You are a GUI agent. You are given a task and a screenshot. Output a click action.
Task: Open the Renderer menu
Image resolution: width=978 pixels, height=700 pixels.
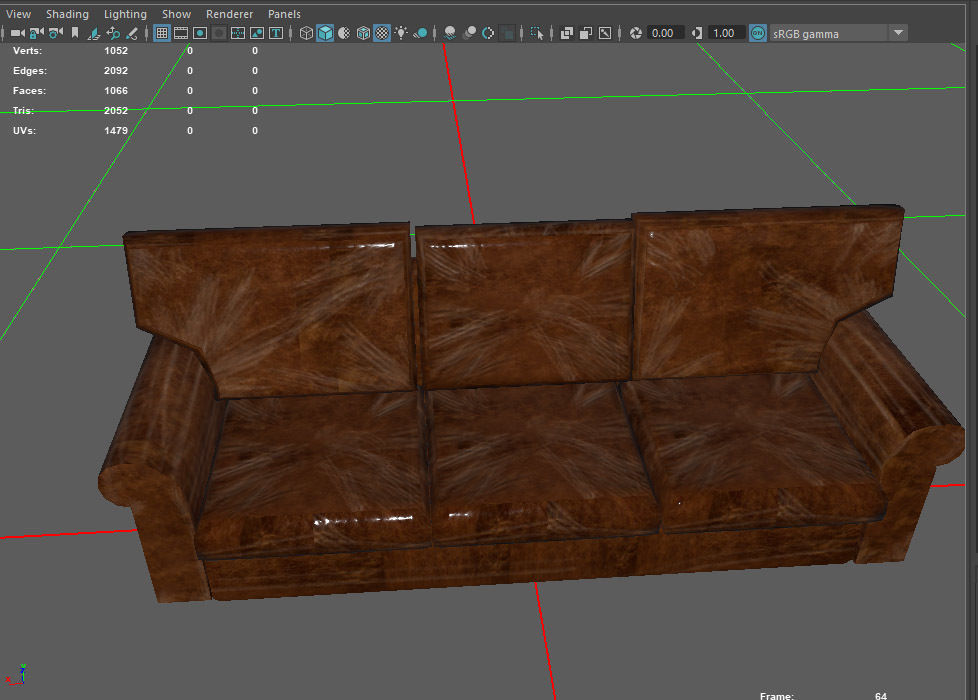(230, 14)
